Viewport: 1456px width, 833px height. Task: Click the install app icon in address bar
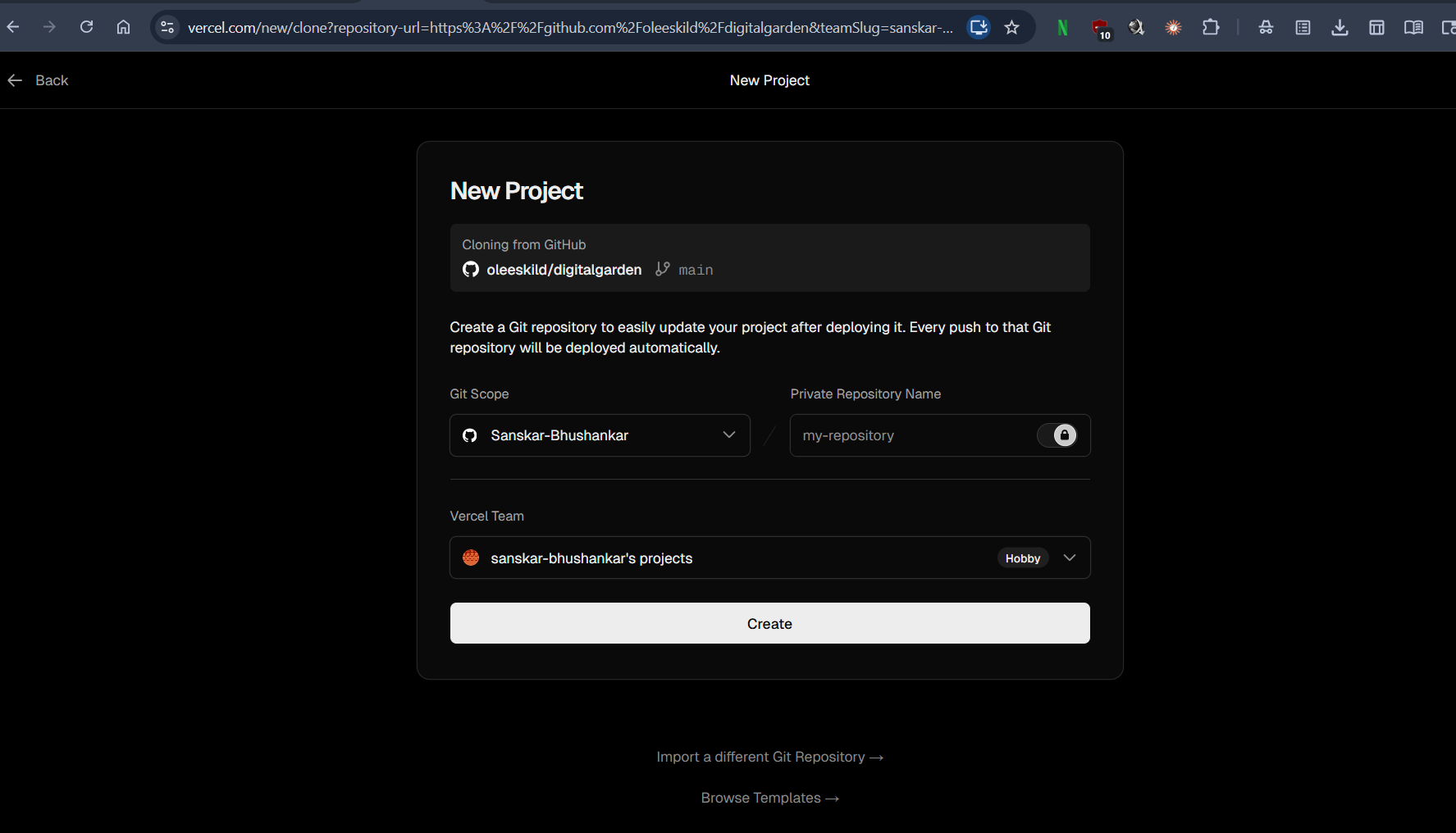[x=979, y=27]
